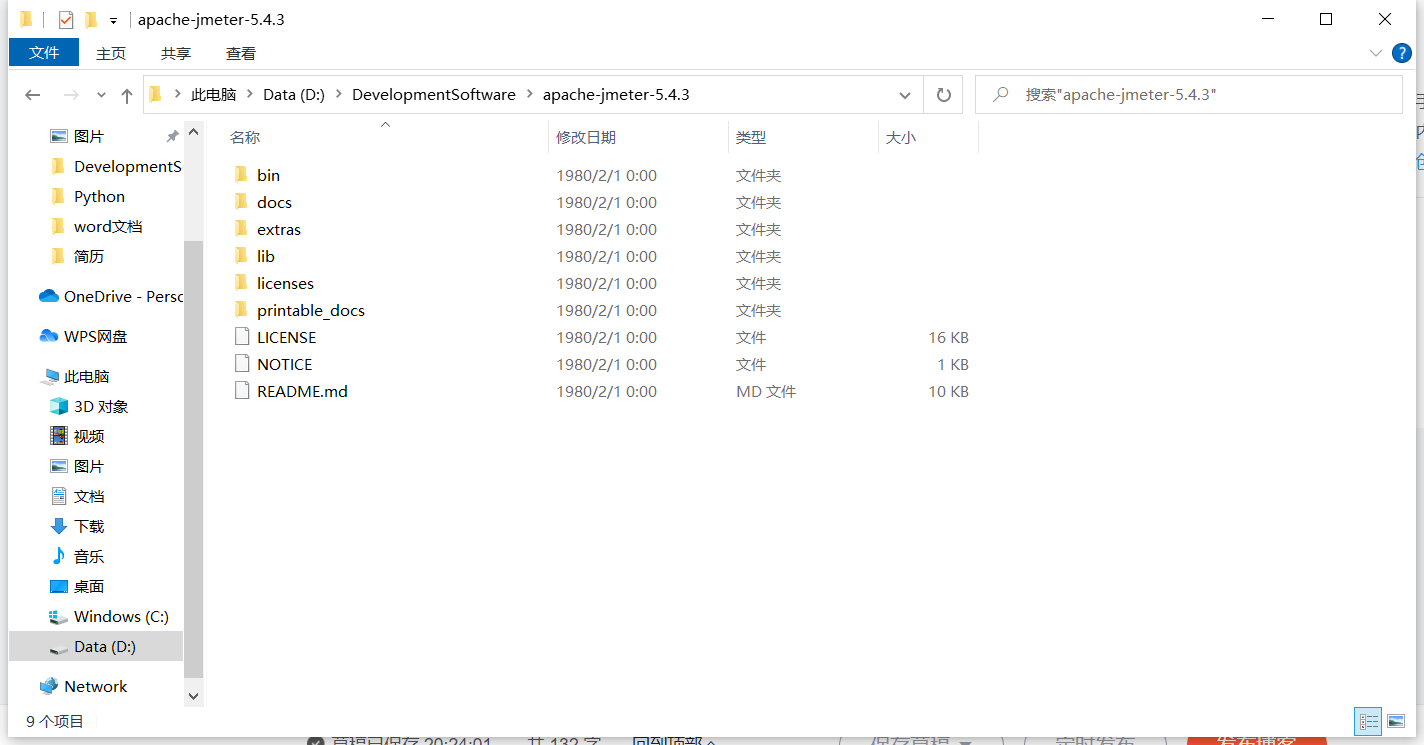Viewport: 1424px width, 745px height.
Task: Open OneDrive - Personal in sidebar
Action: [x=112, y=296]
